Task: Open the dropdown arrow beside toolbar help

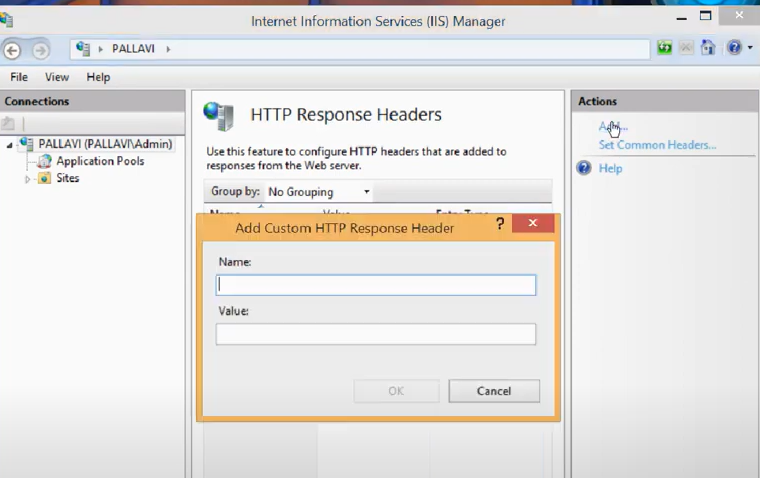Action: tap(750, 48)
